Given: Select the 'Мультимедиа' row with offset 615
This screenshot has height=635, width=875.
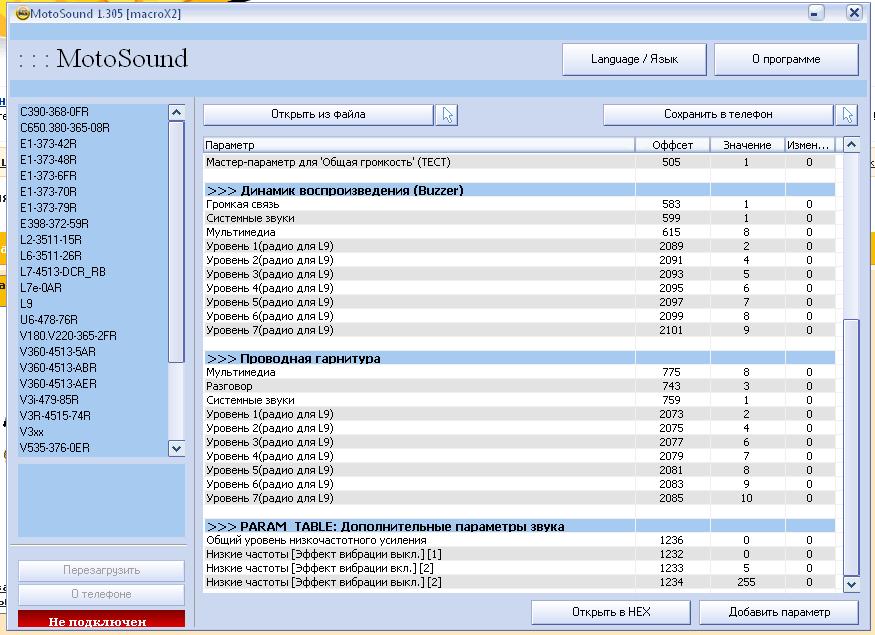Looking at the screenshot, I should [520, 232].
